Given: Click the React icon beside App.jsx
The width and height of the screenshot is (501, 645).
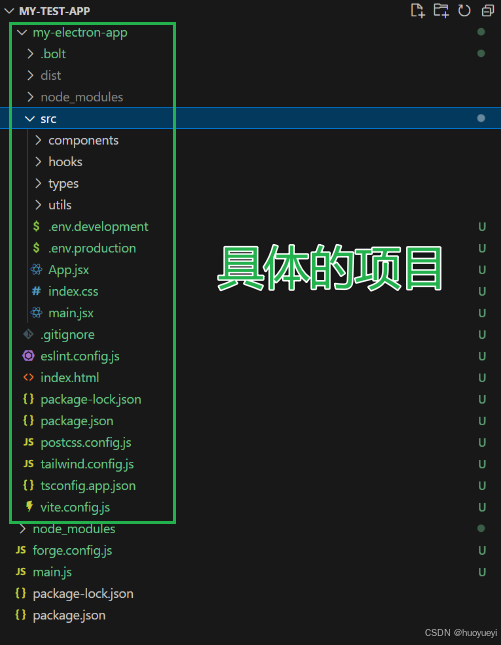Looking at the screenshot, I should (36, 269).
